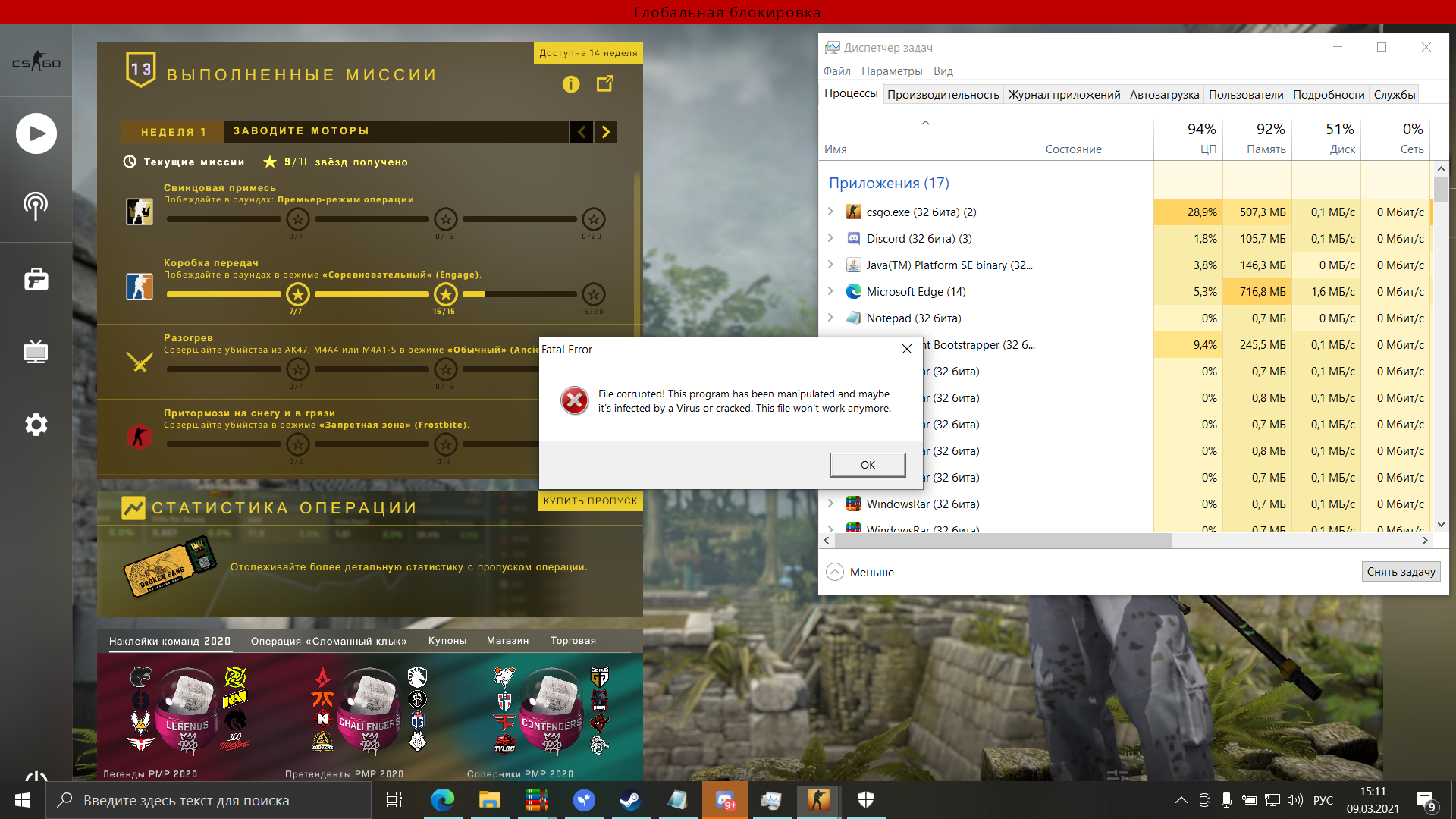Open the Windows Start menu
Viewport: 1456px width, 819px height.
click(23, 800)
